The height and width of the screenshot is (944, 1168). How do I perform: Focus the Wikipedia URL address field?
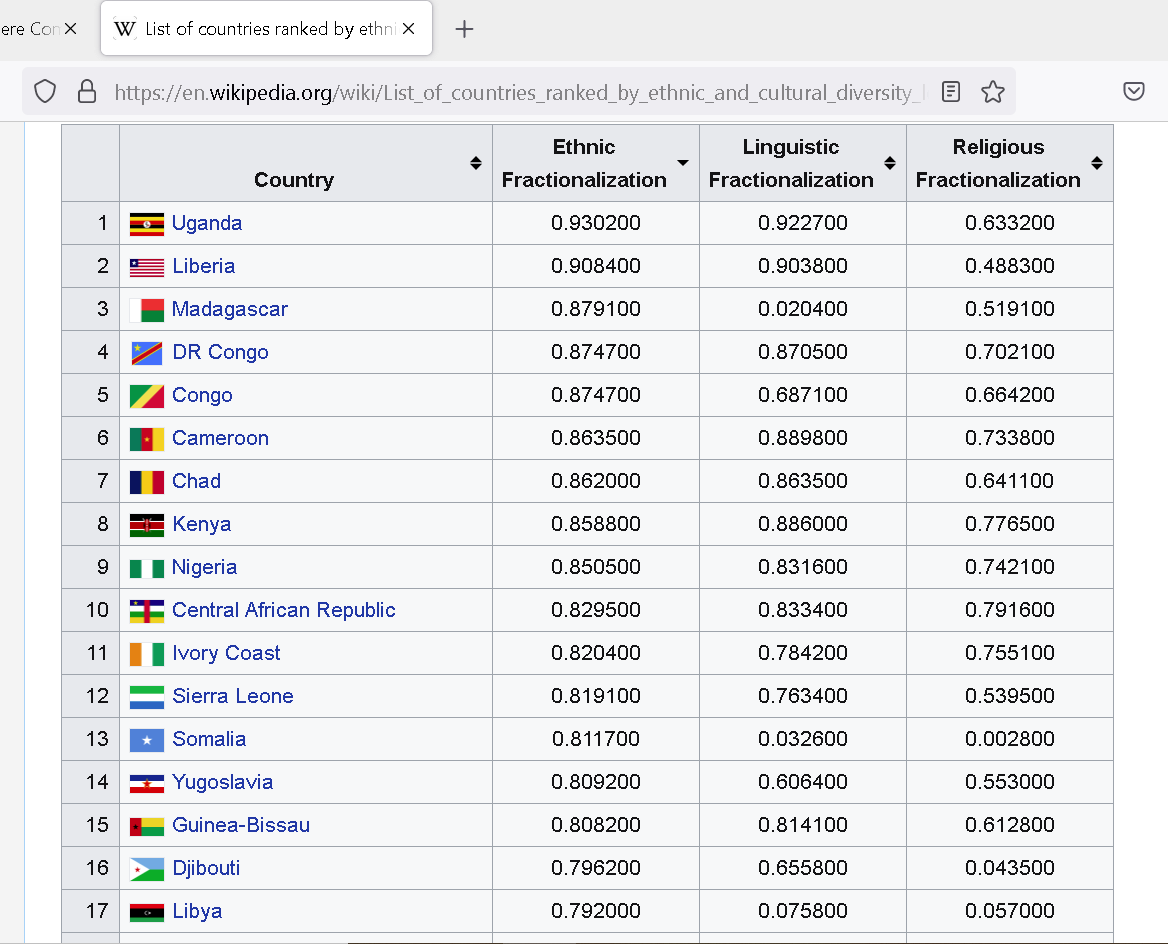(x=518, y=92)
